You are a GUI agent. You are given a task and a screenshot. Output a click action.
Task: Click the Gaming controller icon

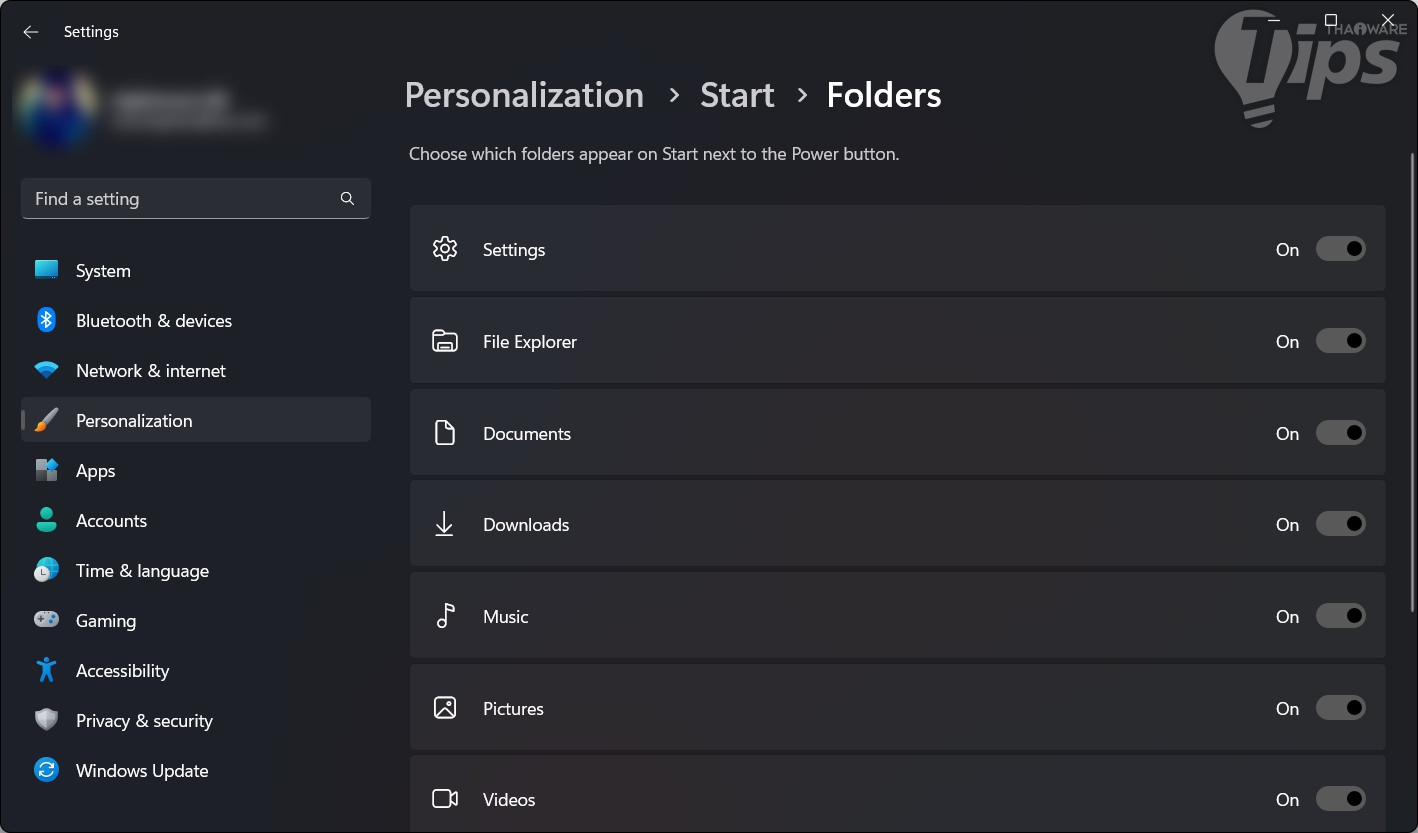pyautogui.click(x=46, y=620)
